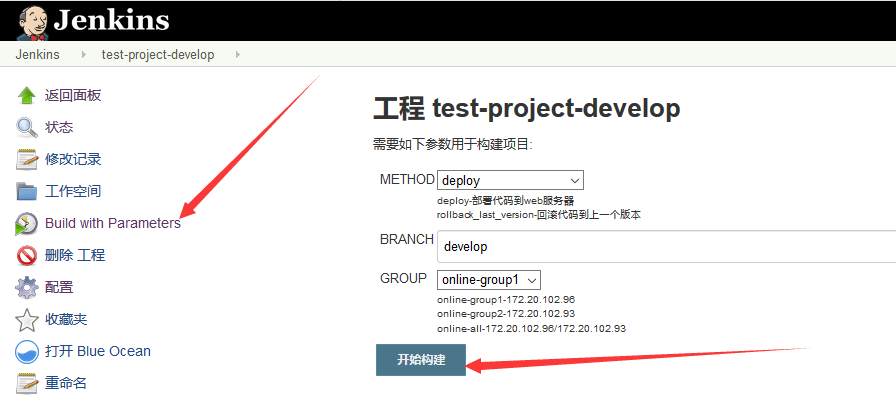Click the star icon for 收藏夹

27,320
